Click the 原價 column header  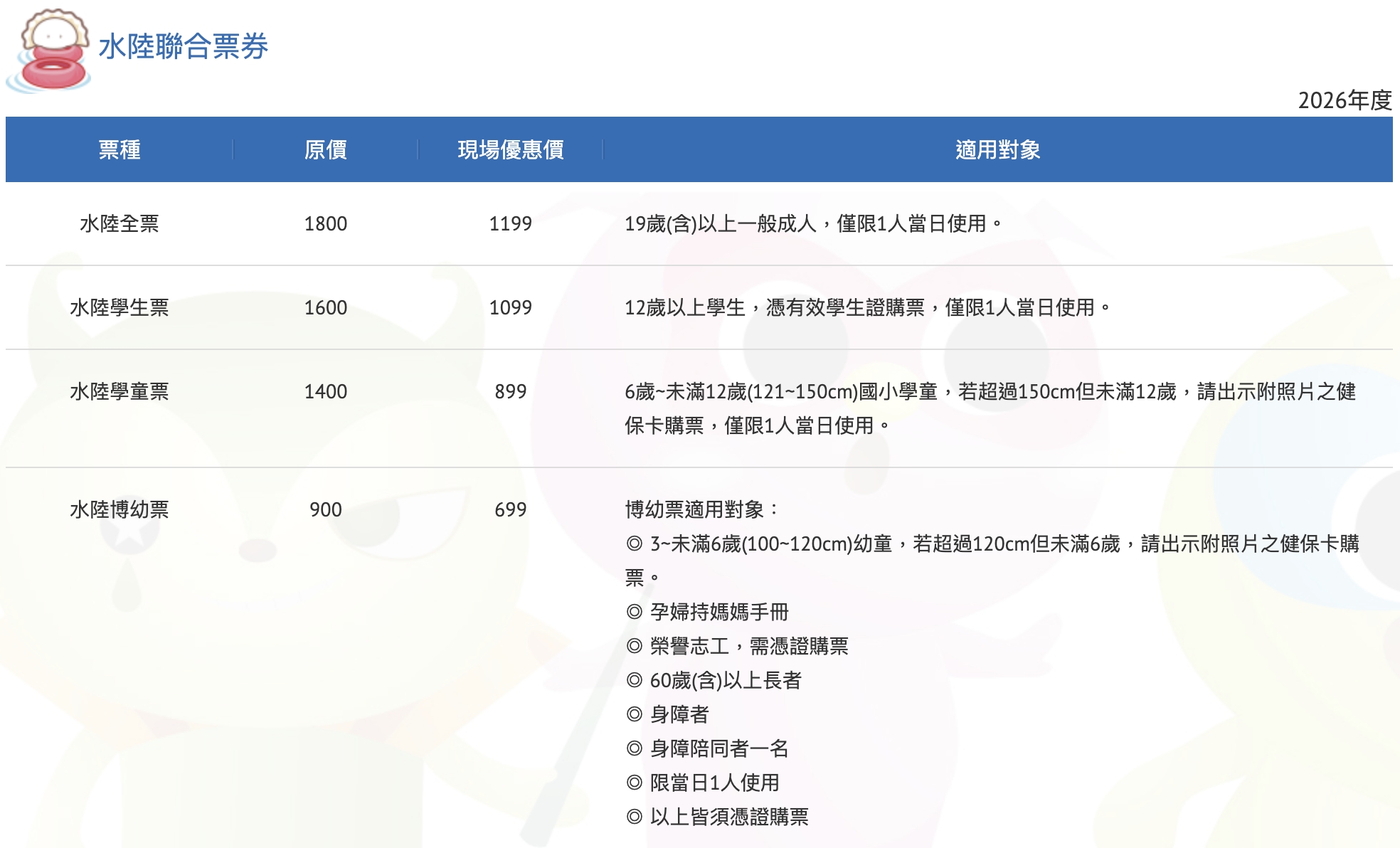326,150
